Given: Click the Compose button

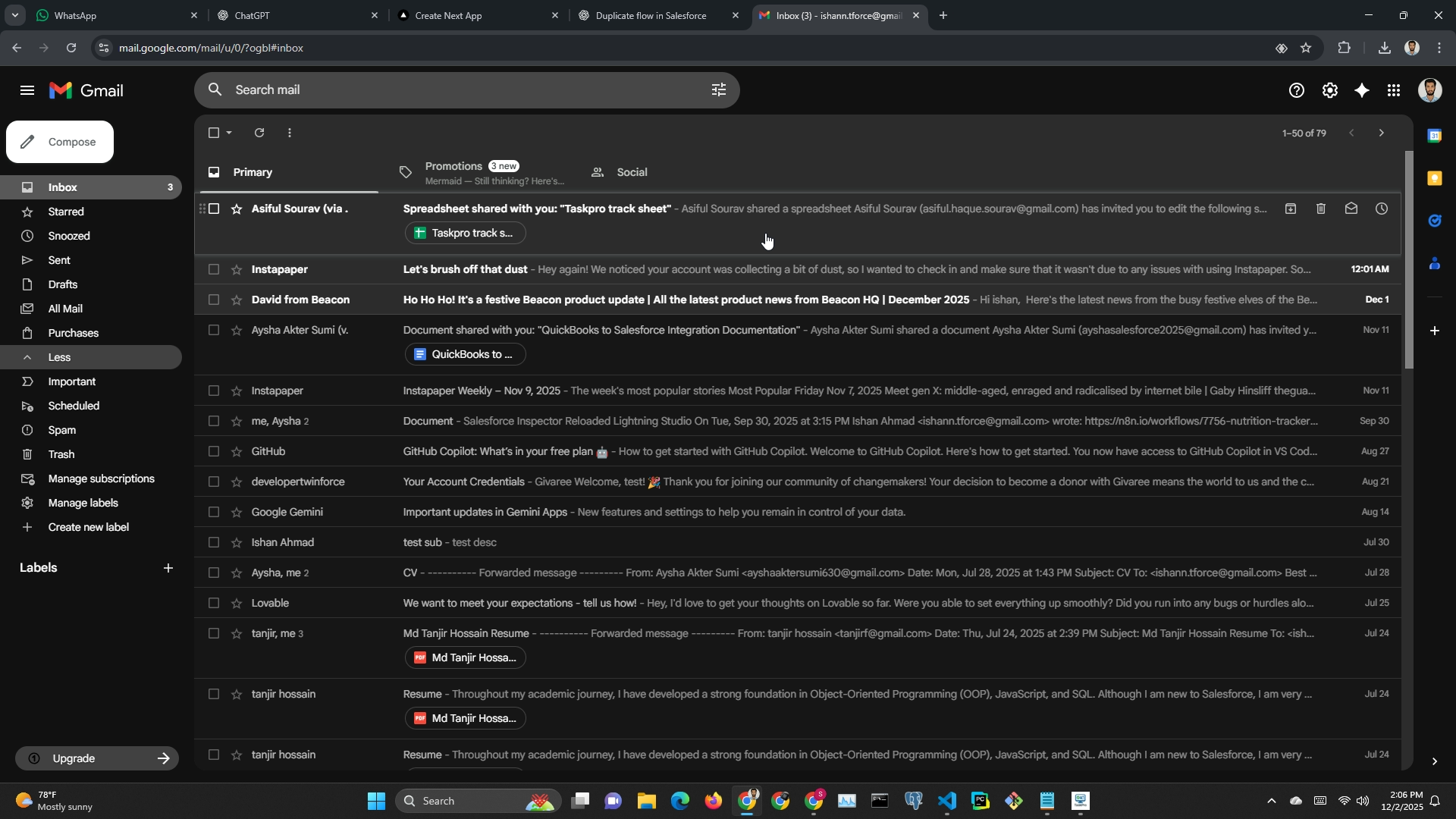Looking at the screenshot, I should tap(60, 142).
